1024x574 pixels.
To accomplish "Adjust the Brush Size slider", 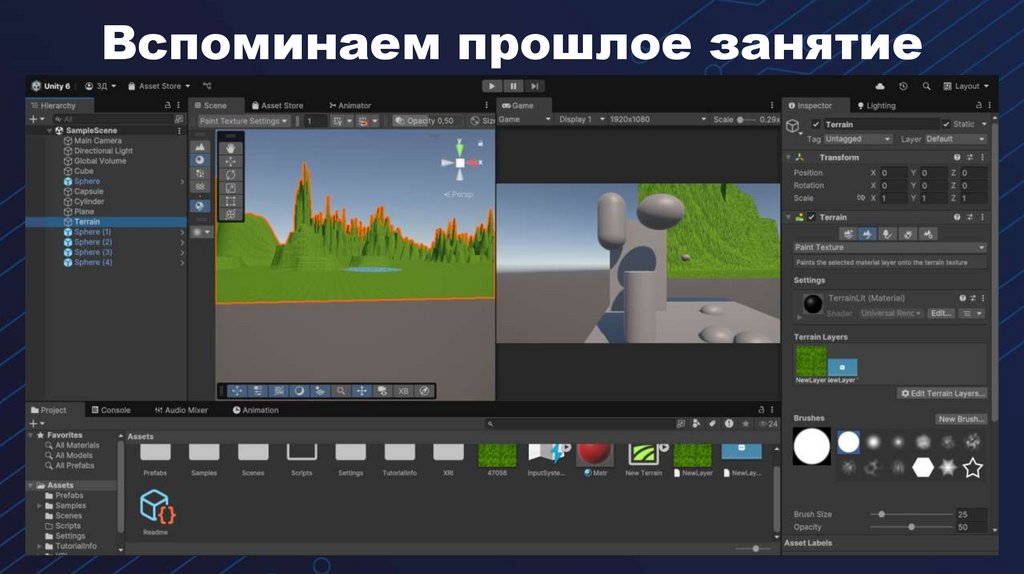I will point(911,515).
